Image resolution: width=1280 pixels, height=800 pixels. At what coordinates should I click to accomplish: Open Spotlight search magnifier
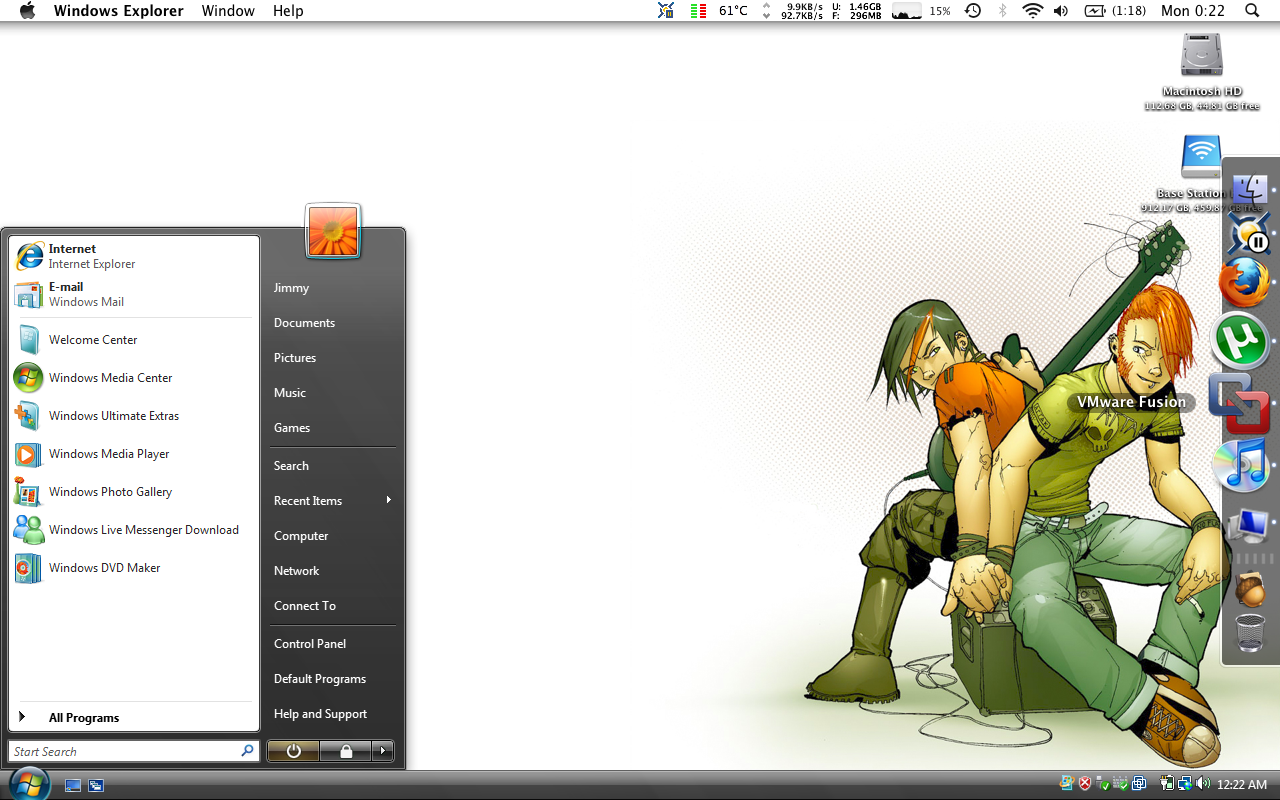1252,11
